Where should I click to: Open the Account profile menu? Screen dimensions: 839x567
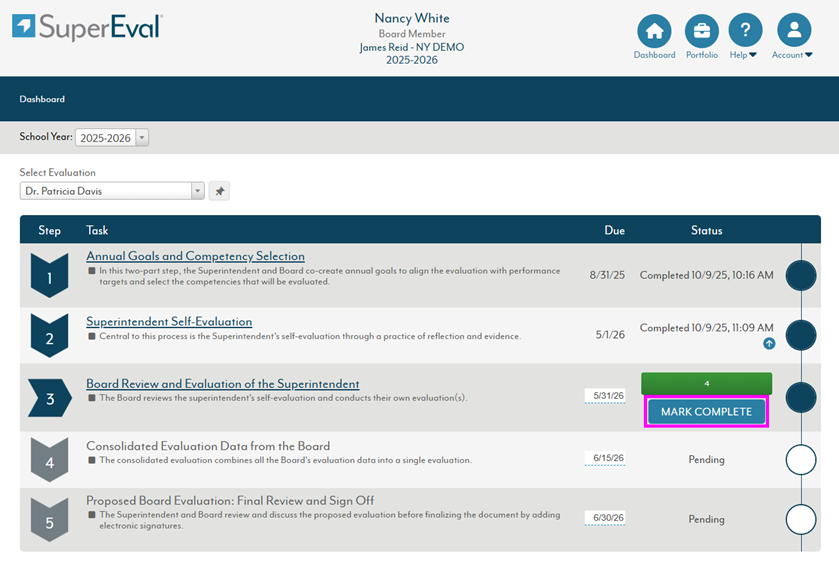793,31
